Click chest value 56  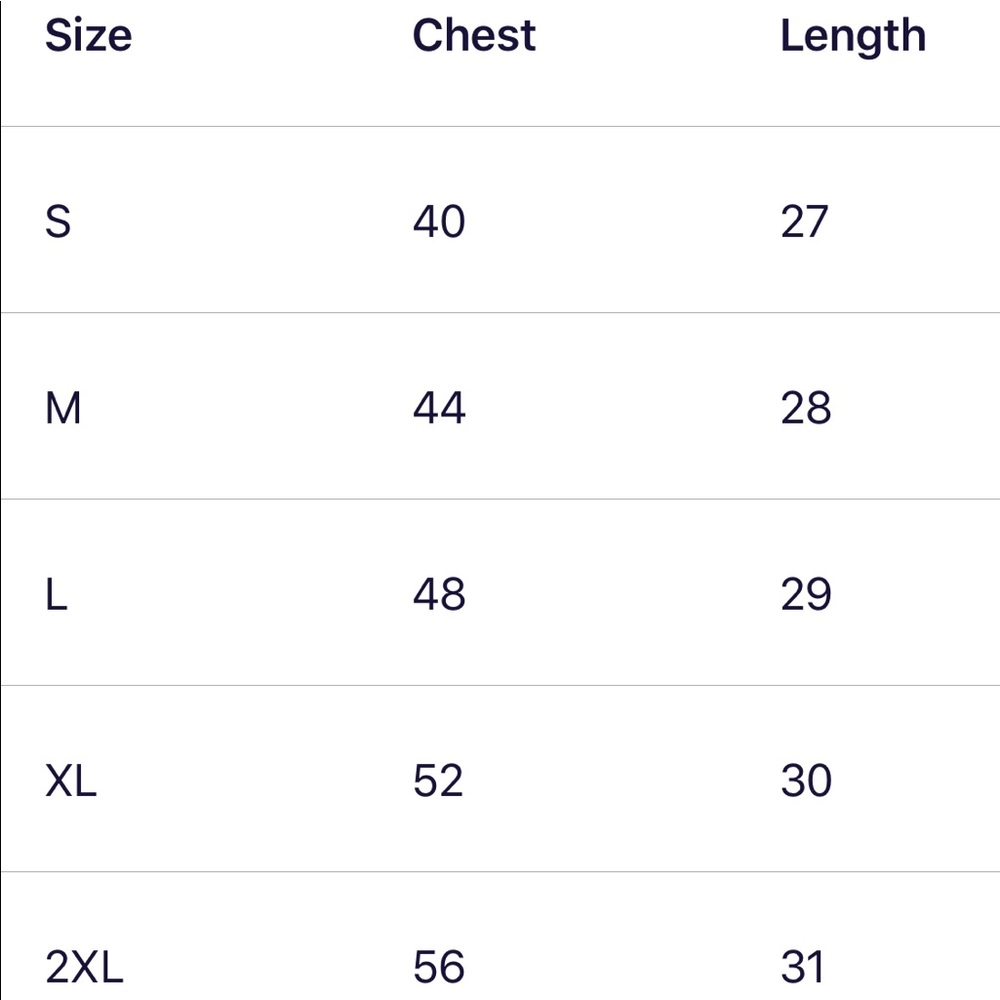(x=439, y=967)
